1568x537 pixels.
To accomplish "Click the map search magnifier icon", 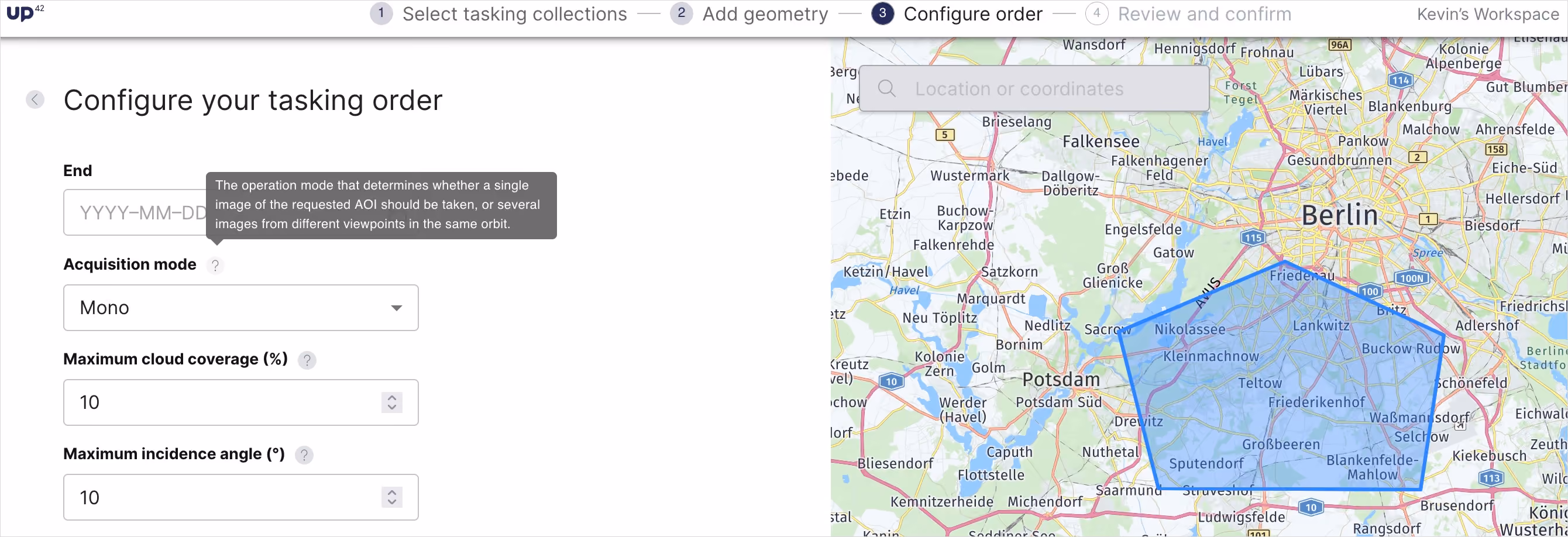I will point(887,88).
